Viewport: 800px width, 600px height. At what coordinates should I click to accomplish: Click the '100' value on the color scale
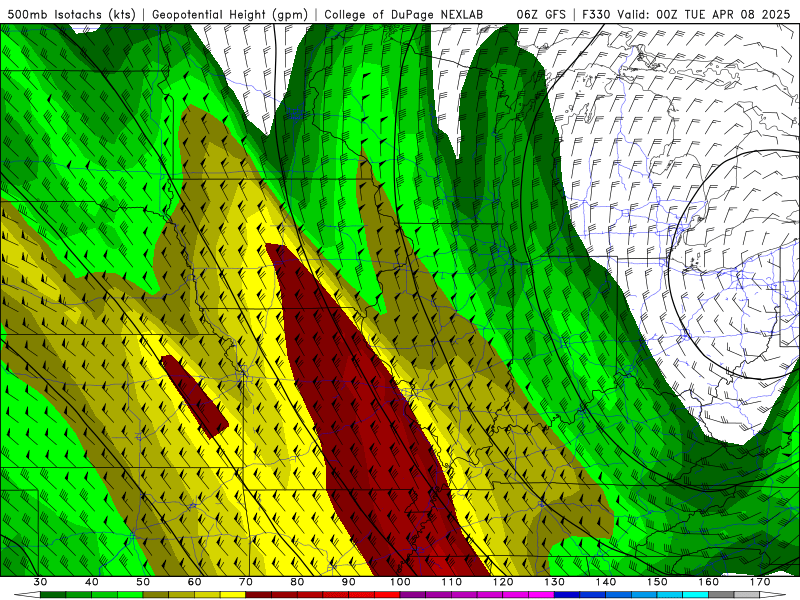click(400, 582)
